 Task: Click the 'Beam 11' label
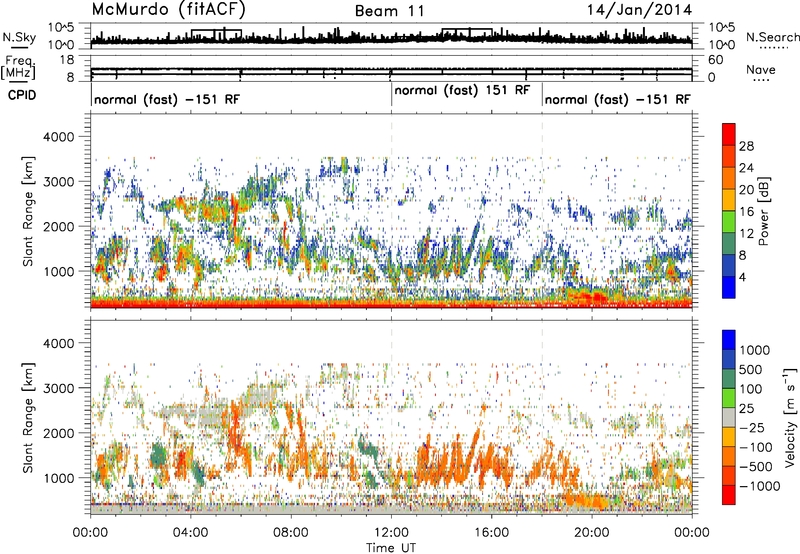pyautogui.click(x=390, y=11)
